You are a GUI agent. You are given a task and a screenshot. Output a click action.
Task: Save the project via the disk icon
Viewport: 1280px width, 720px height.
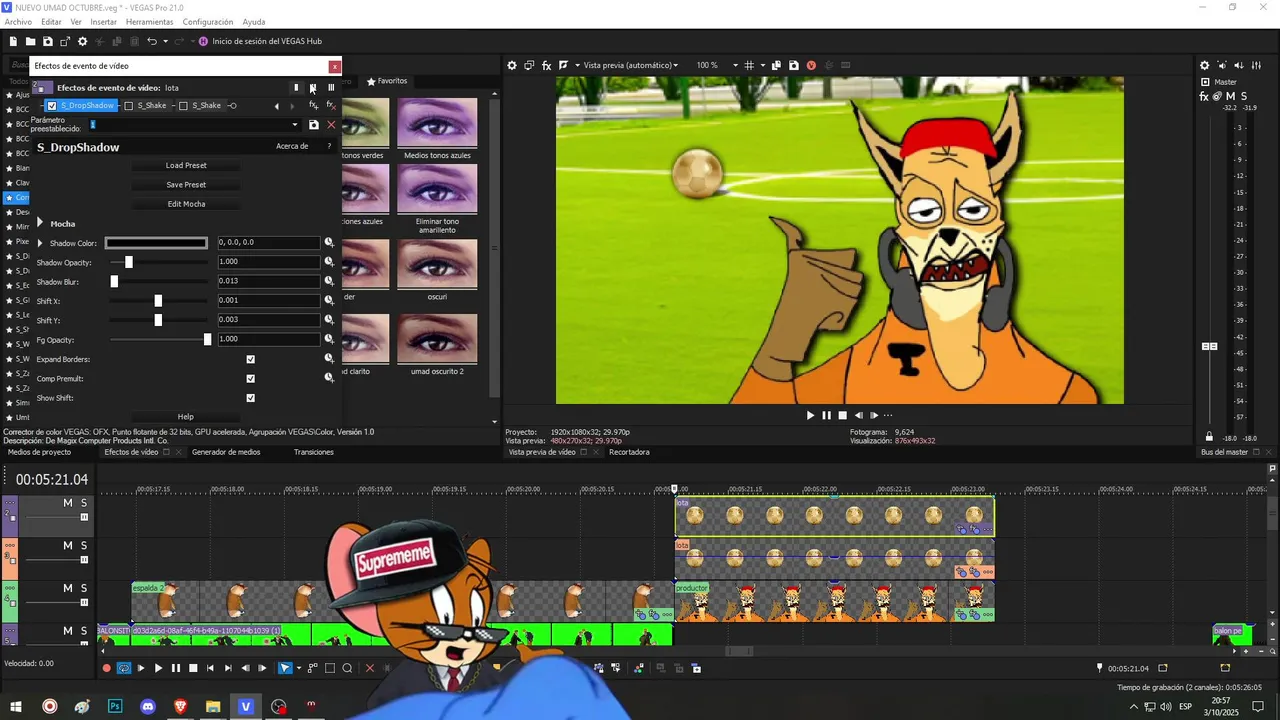(x=48, y=41)
